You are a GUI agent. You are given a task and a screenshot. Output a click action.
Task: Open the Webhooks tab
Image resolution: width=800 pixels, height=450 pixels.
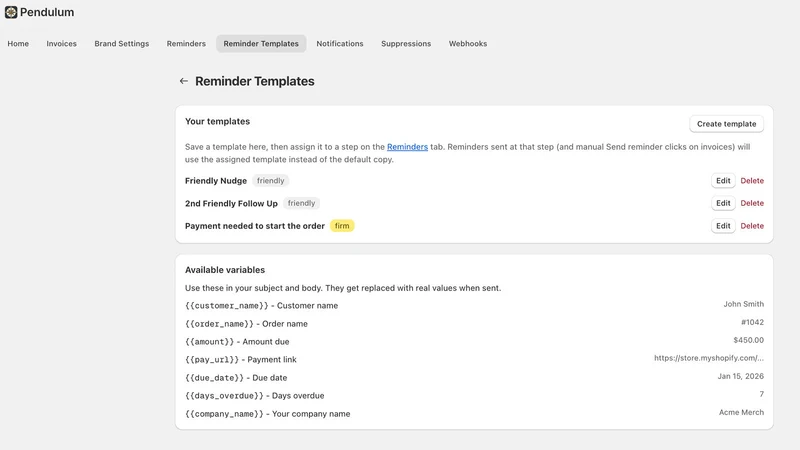[468, 44]
